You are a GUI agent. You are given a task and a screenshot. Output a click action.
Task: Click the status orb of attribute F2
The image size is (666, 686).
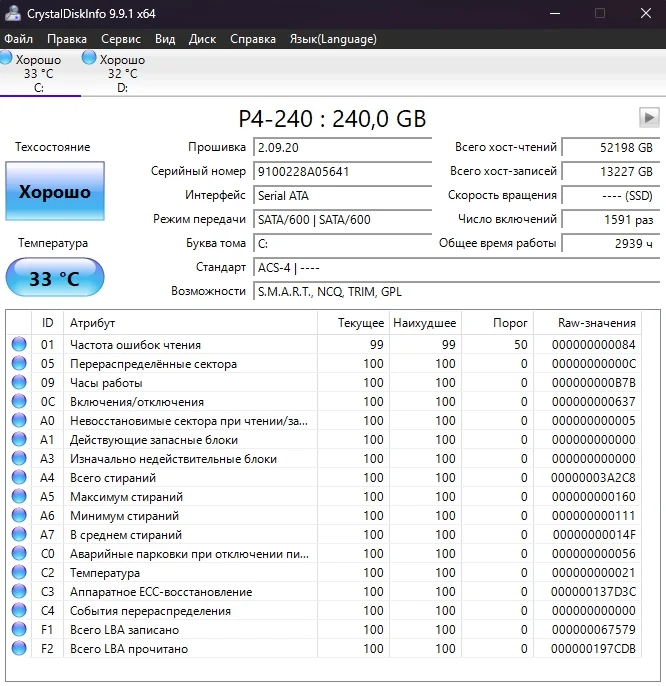pyautogui.click(x=19, y=648)
